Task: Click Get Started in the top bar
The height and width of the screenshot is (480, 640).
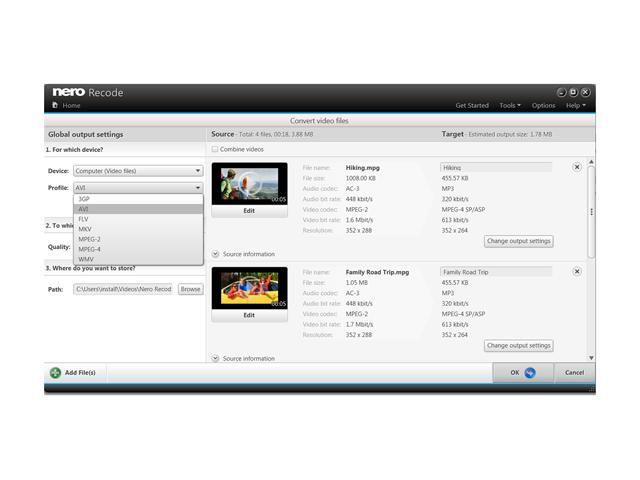Action: [x=472, y=105]
